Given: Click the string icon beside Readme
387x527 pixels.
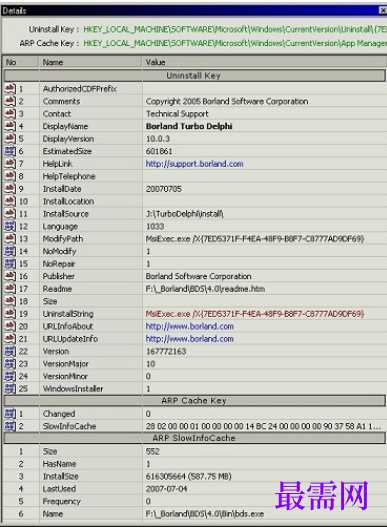Looking at the screenshot, I should point(10,289).
